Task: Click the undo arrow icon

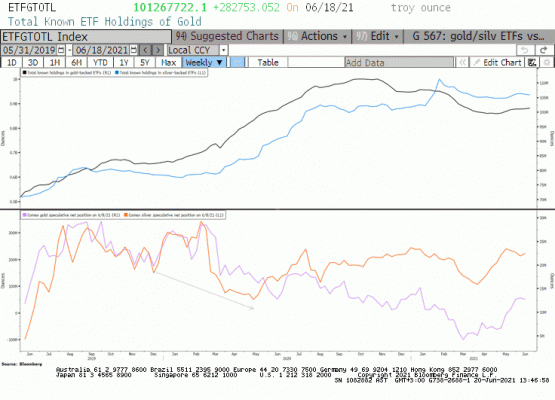Action: point(525,50)
